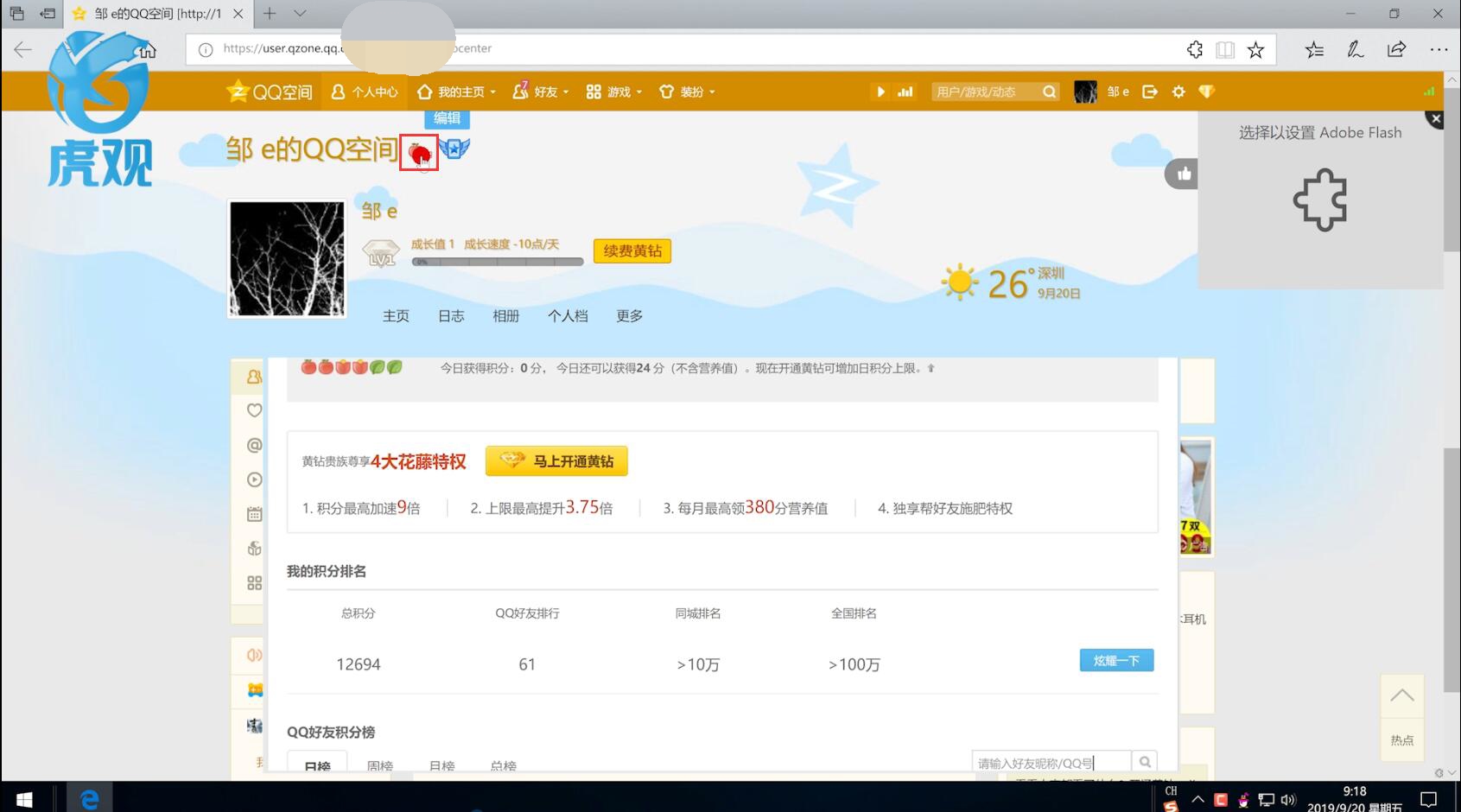Click the navbar search magnifier icon

tap(1049, 92)
